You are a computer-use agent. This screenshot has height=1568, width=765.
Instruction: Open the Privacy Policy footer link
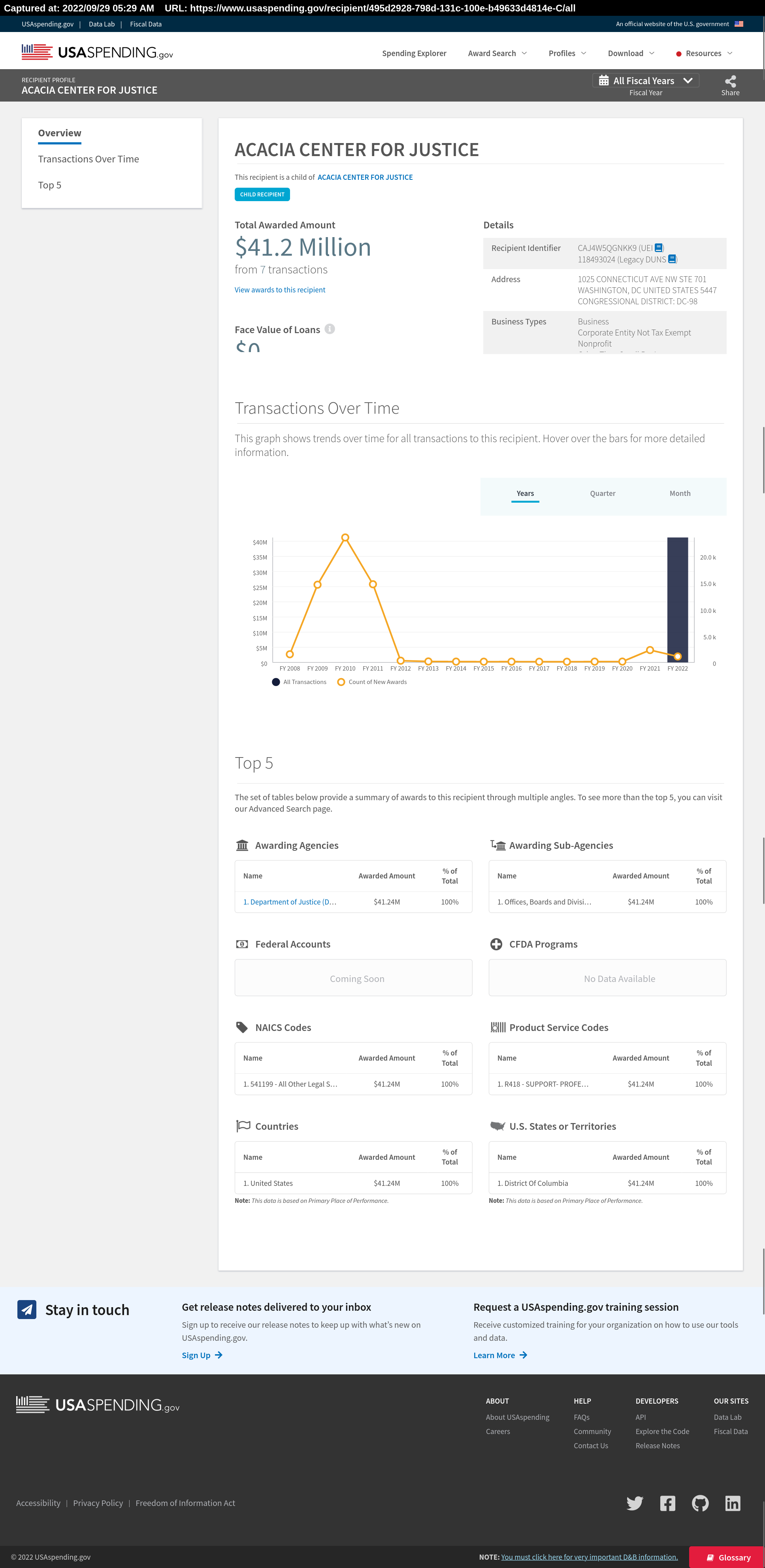pyautogui.click(x=98, y=1503)
